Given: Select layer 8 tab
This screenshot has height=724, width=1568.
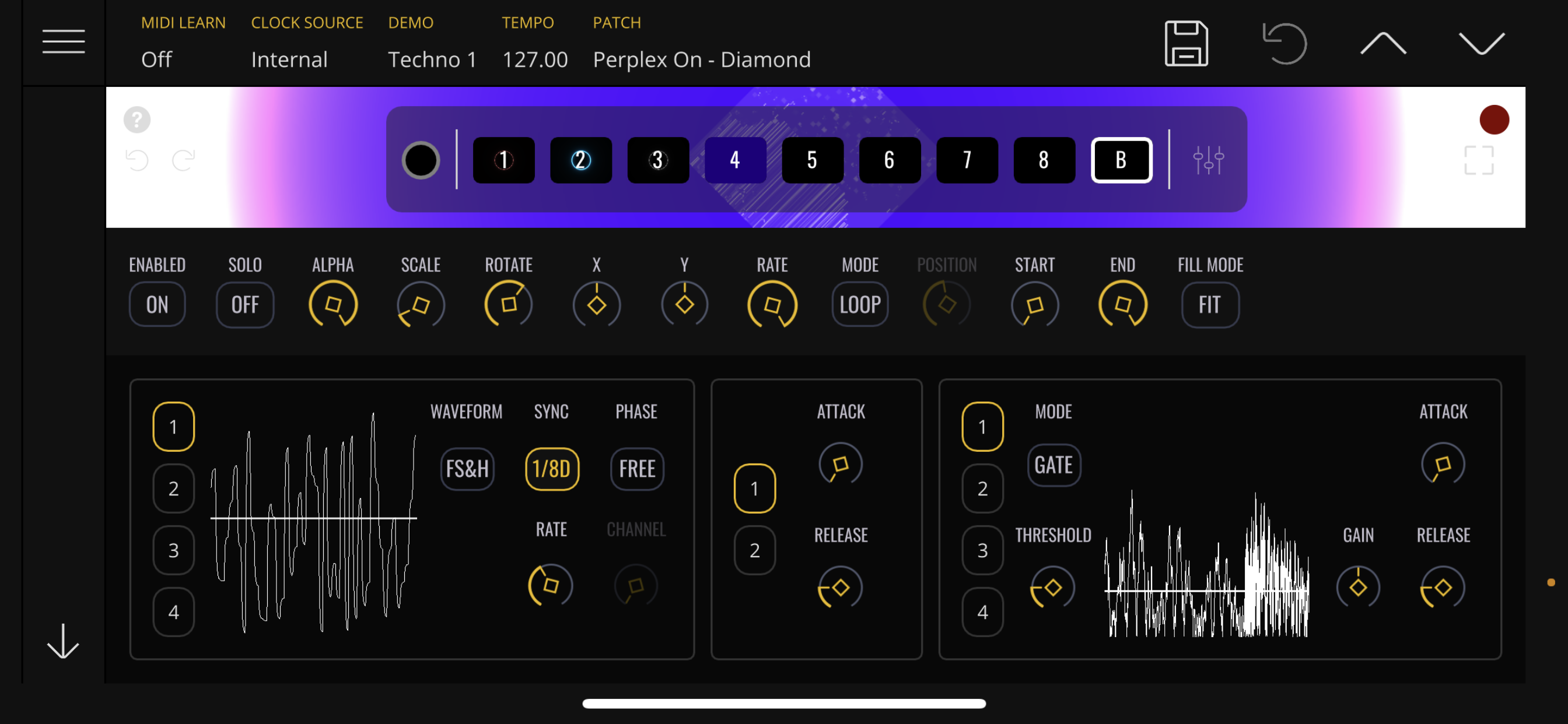Looking at the screenshot, I should click(x=1044, y=160).
